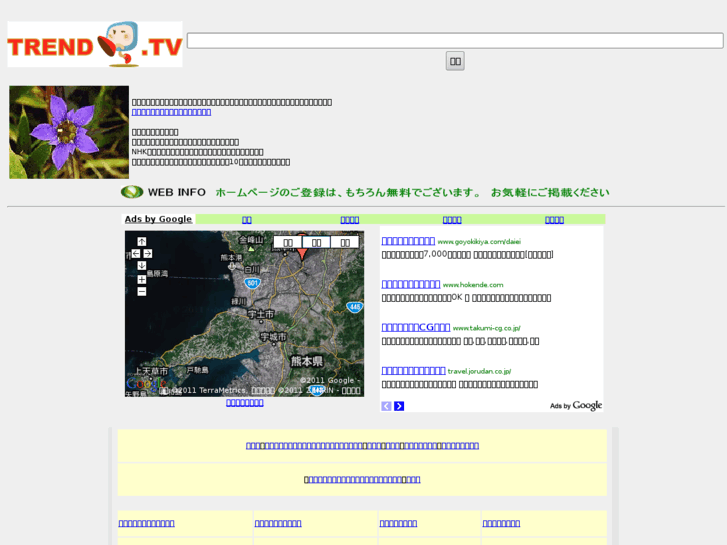The image size is (727, 545).
Task: Click the map label 上天草市
Action: 151,372
